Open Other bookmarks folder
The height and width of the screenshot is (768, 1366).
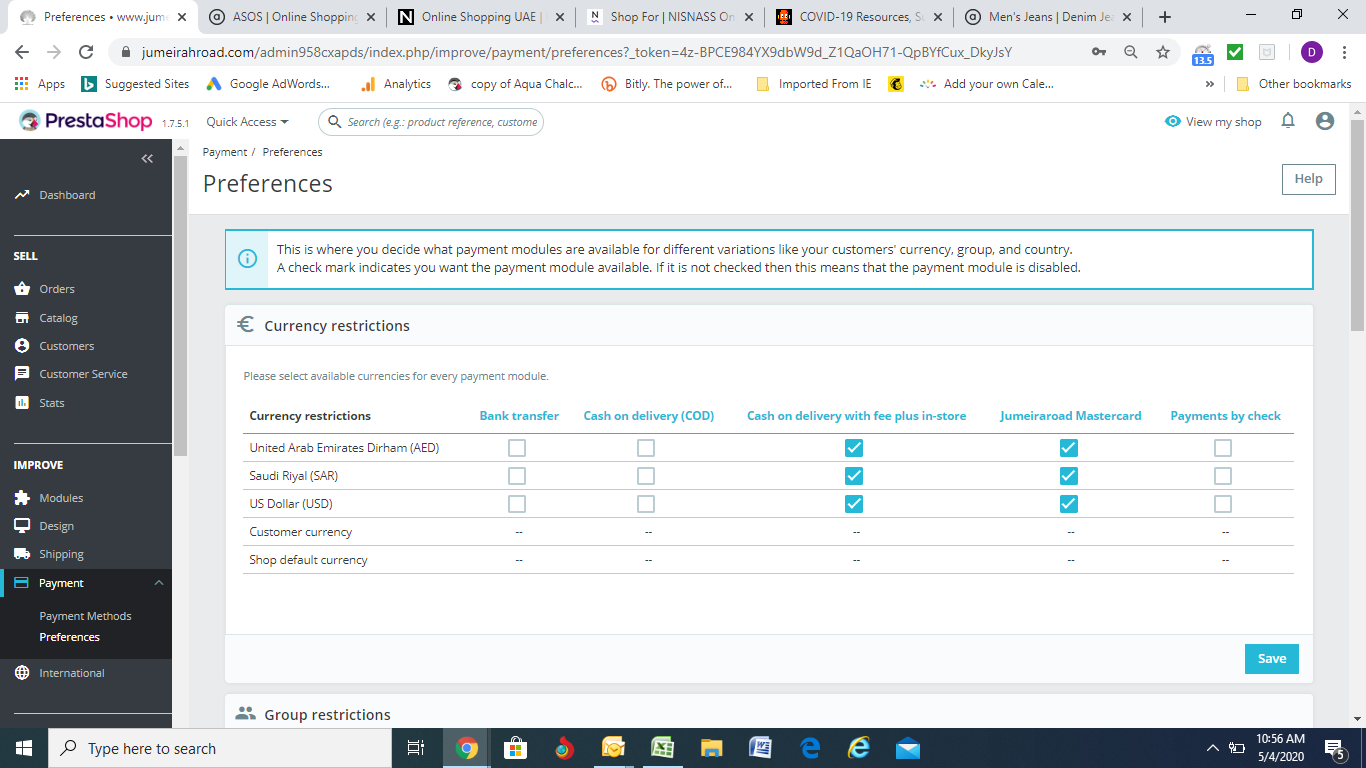coord(1294,84)
